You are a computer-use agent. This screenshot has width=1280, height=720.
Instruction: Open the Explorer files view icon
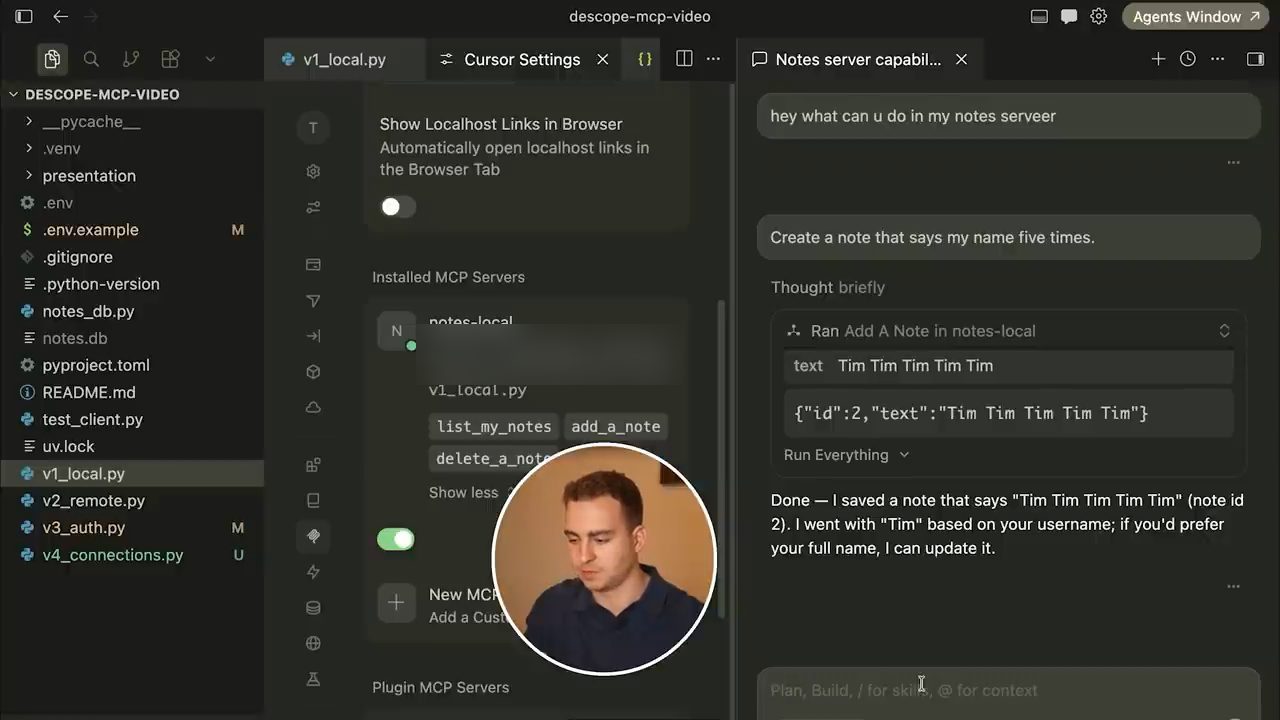click(51, 59)
